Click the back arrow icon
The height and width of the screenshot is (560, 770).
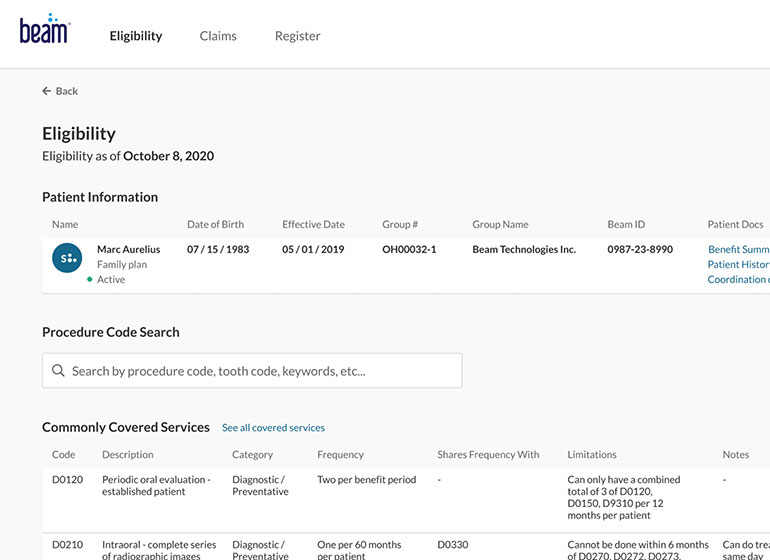(47, 91)
